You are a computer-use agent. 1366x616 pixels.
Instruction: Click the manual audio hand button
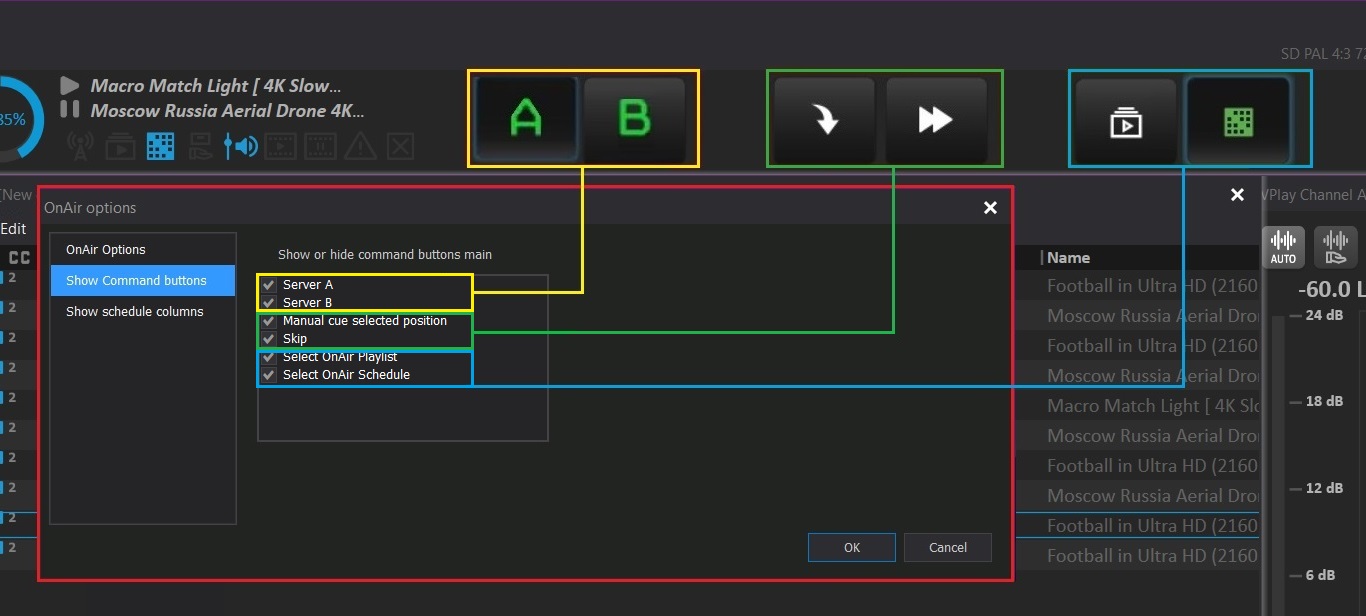coord(1336,247)
